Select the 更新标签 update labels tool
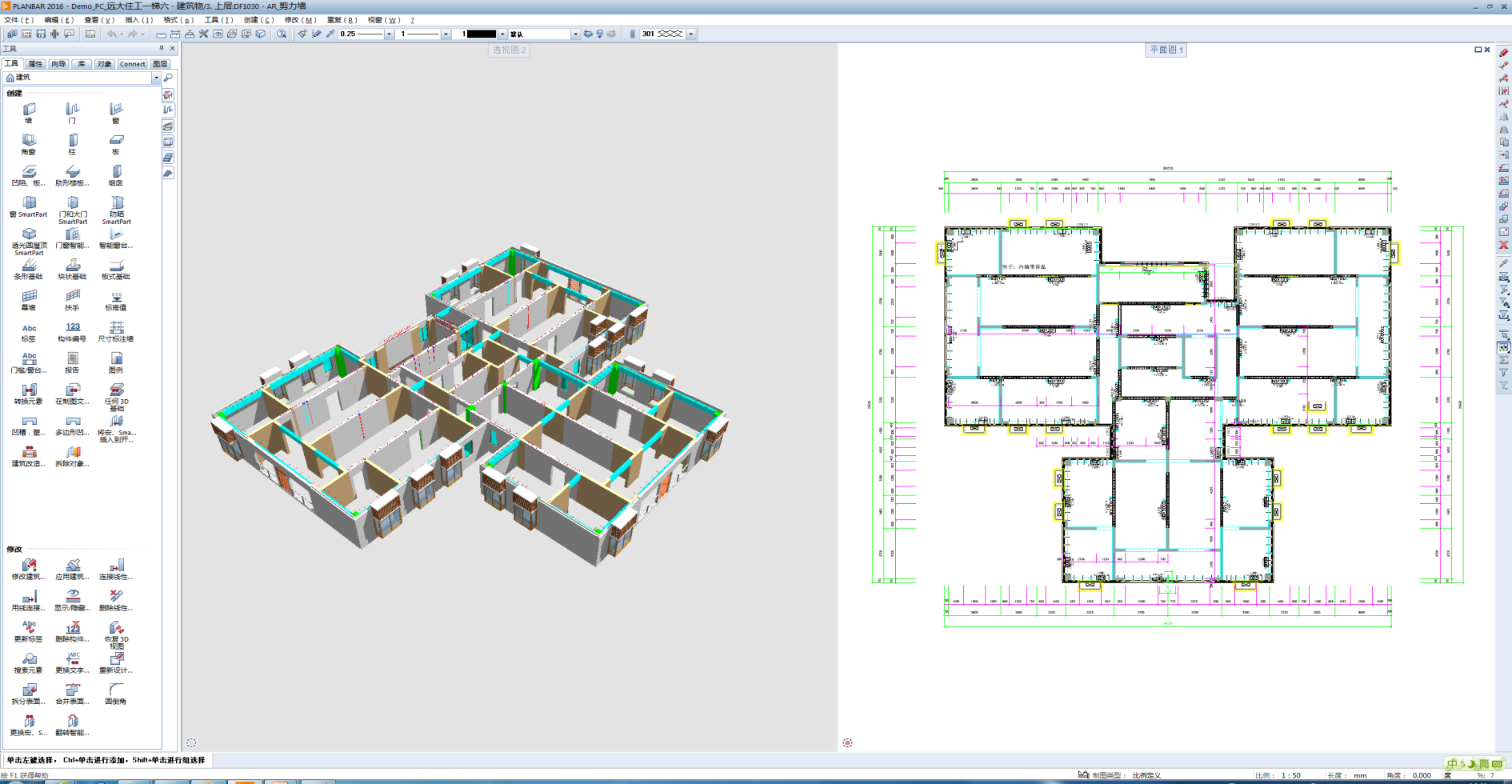The image size is (1512, 784). click(x=29, y=632)
